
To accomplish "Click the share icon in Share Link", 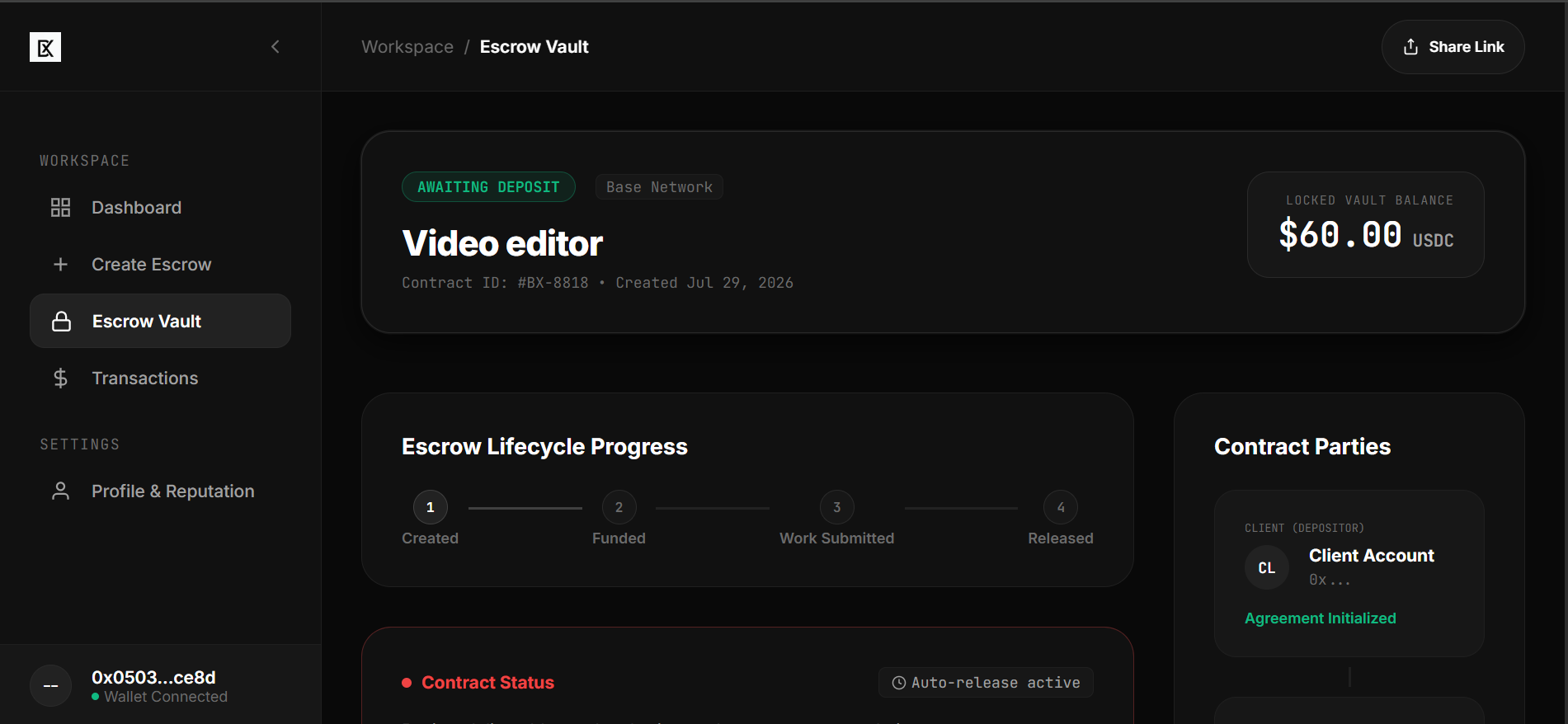I will click(x=1410, y=47).
